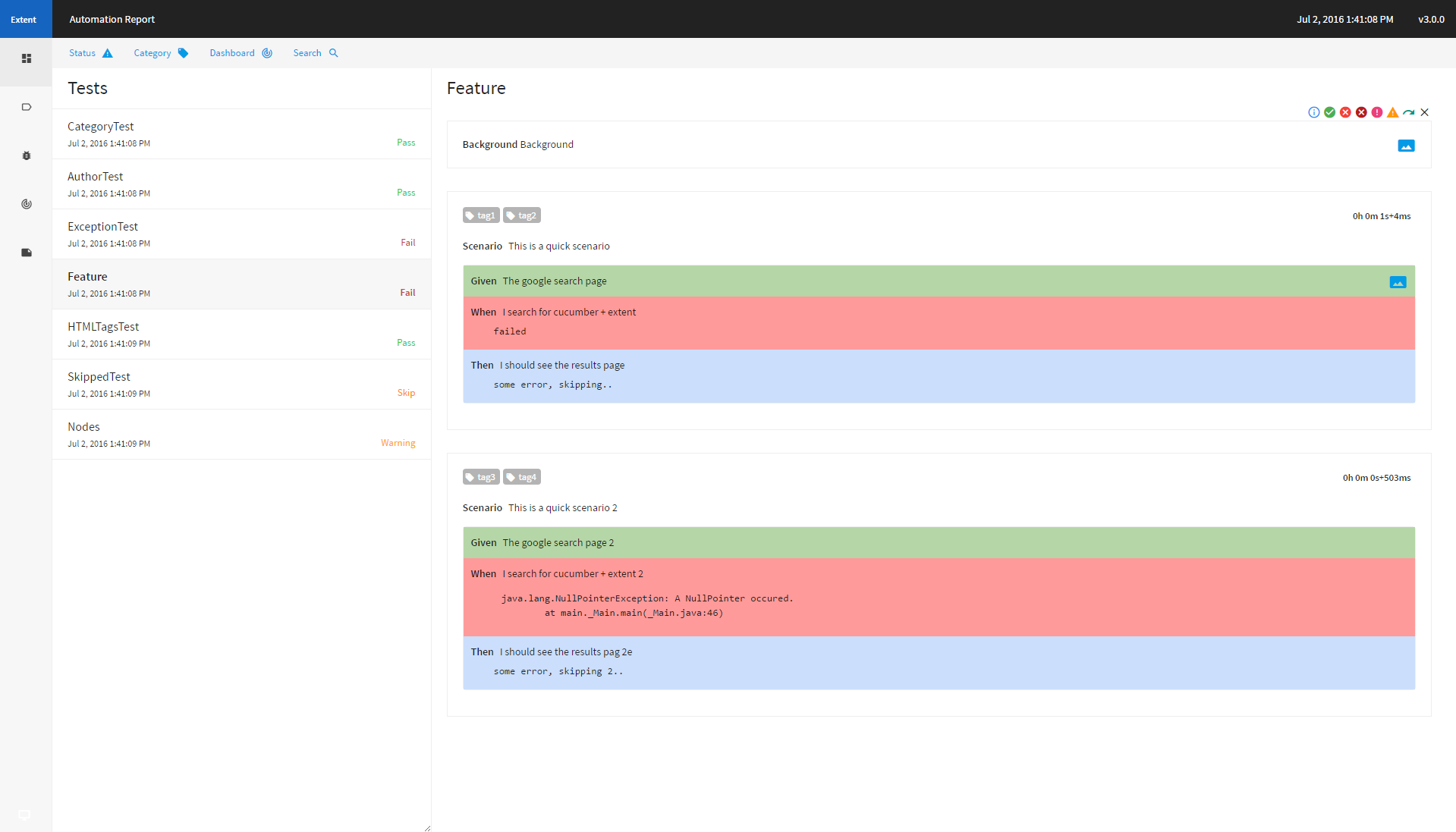The height and width of the screenshot is (832, 1456).
Task: Open screenshot on Given google search page
Action: (1398, 282)
